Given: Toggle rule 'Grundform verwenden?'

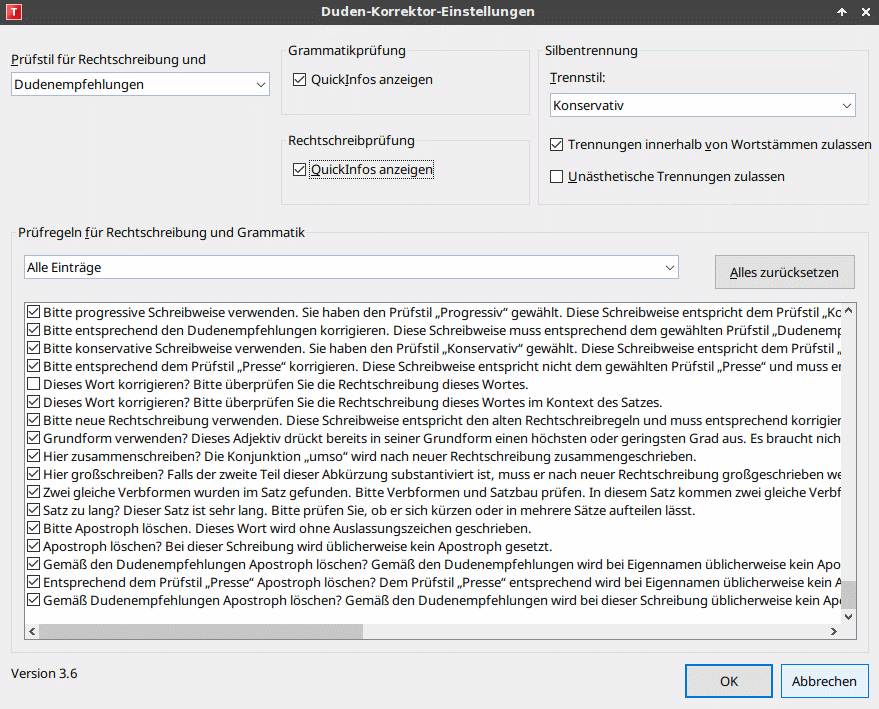Looking at the screenshot, I should coord(34,438).
